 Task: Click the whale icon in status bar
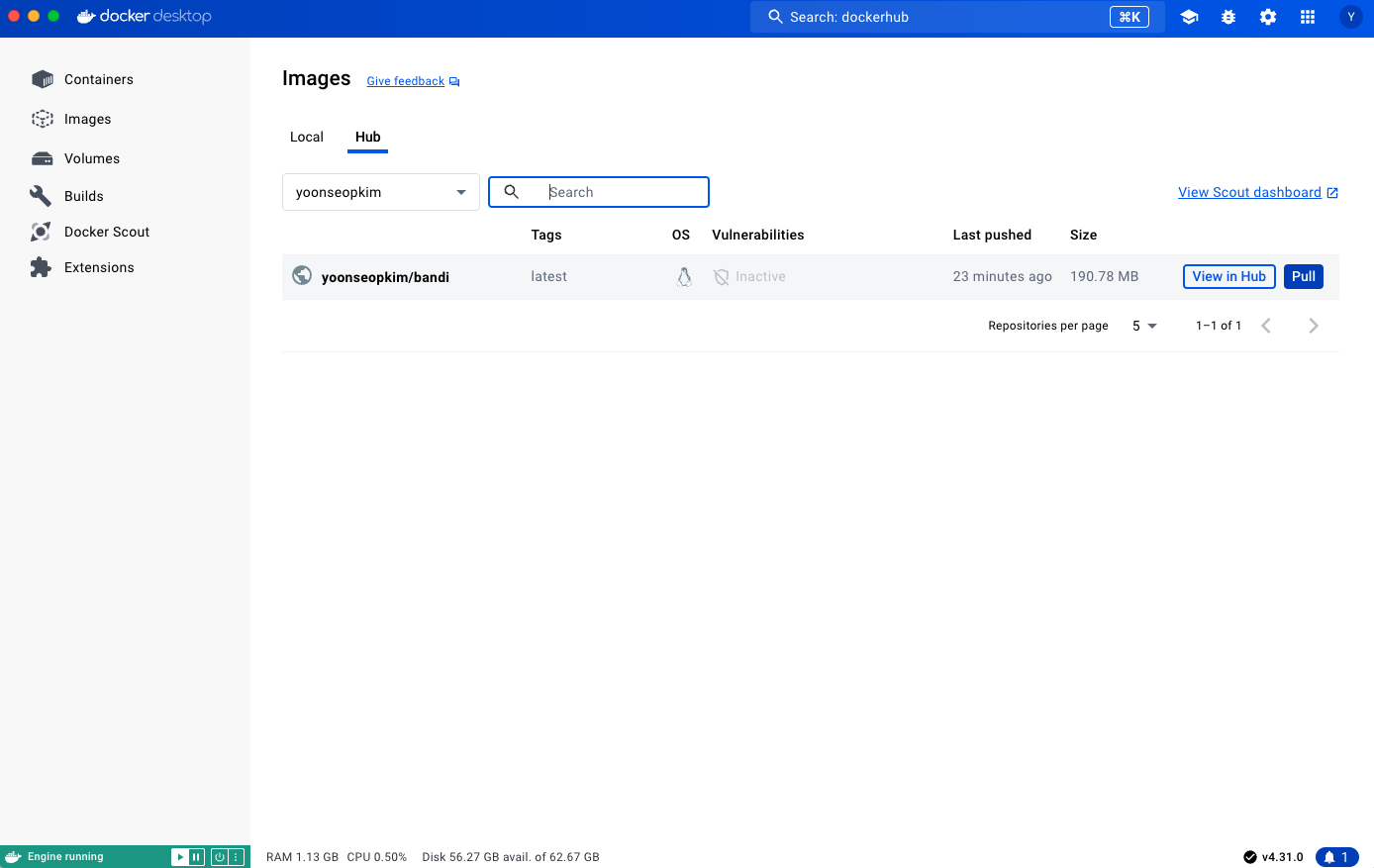pyautogui.click(x=14, y=857)
